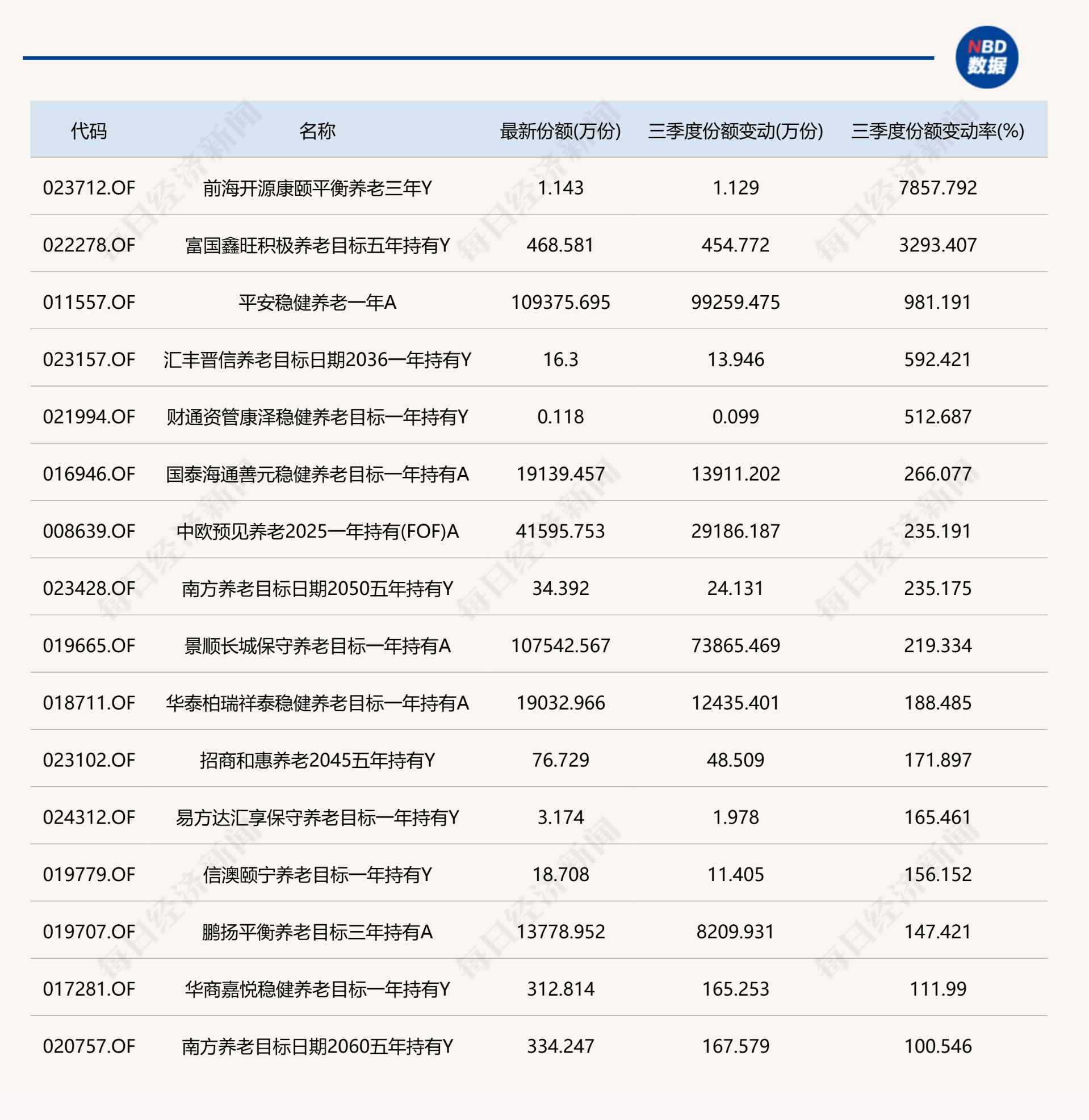Click the change rate value 111.99

pos(938,988)
